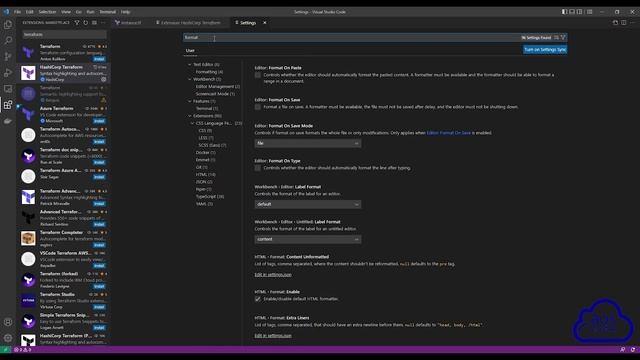Open Source Control view in activity bar

pyautogui.click(x=8, y=56)
